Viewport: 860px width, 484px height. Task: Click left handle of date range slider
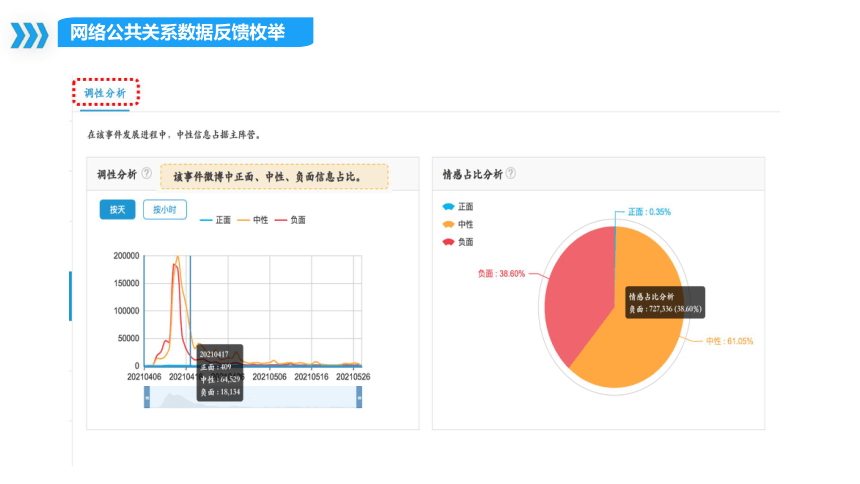[147, 397]
